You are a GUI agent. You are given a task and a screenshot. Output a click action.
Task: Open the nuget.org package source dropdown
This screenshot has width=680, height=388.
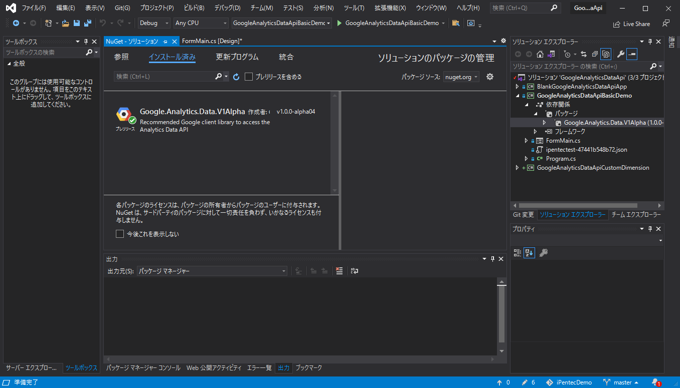click(x=461, y=77)
